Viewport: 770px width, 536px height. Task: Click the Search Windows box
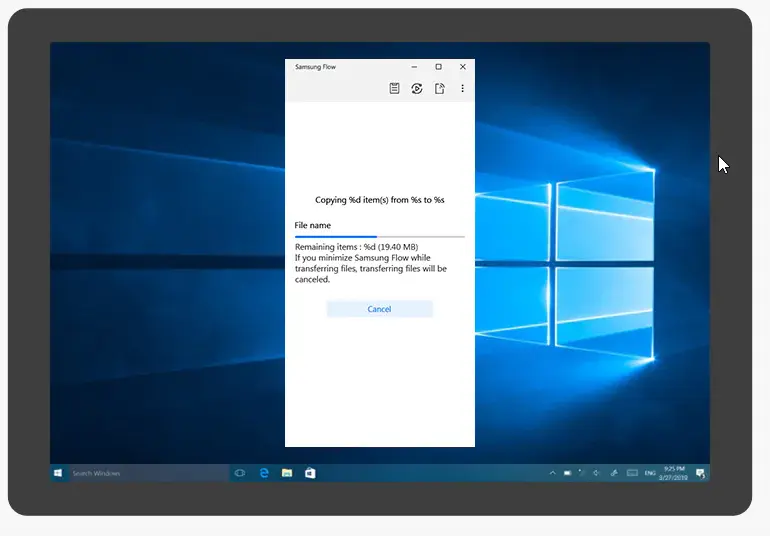click(x=149, y=473)
